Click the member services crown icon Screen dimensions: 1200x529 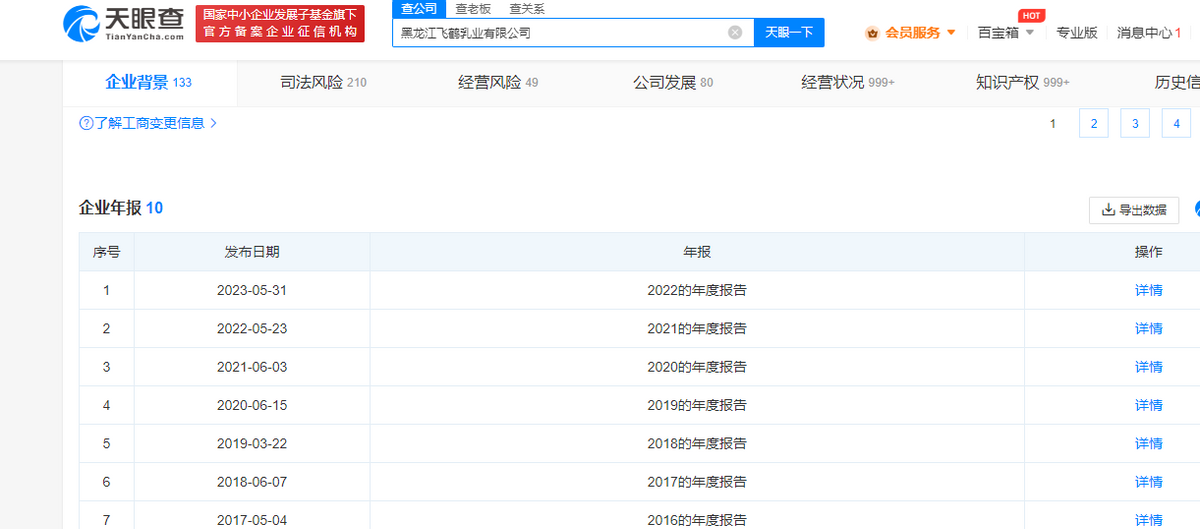coord(873,33)
